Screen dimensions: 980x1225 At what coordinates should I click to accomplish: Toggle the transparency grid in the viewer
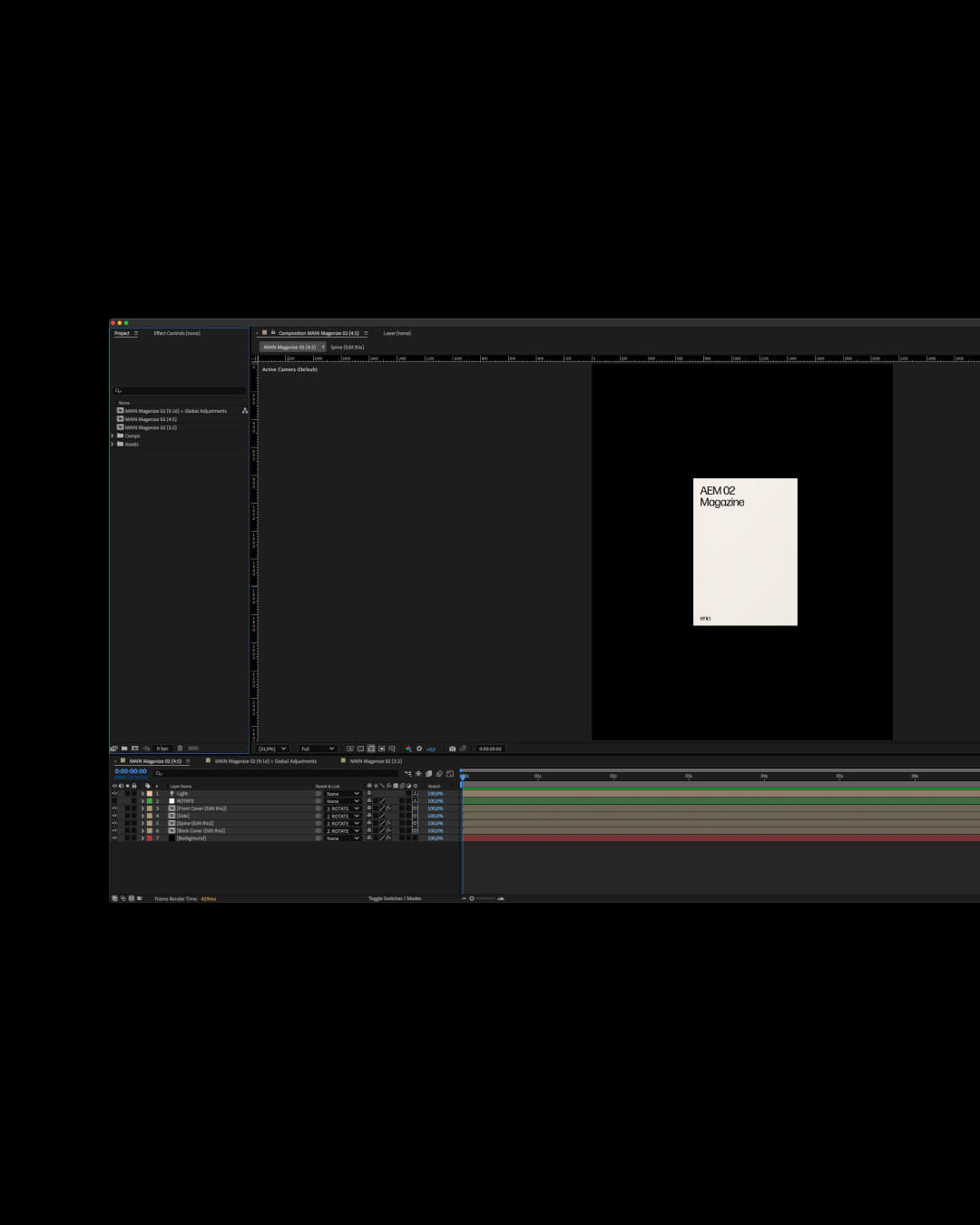(x=360, y=749)
